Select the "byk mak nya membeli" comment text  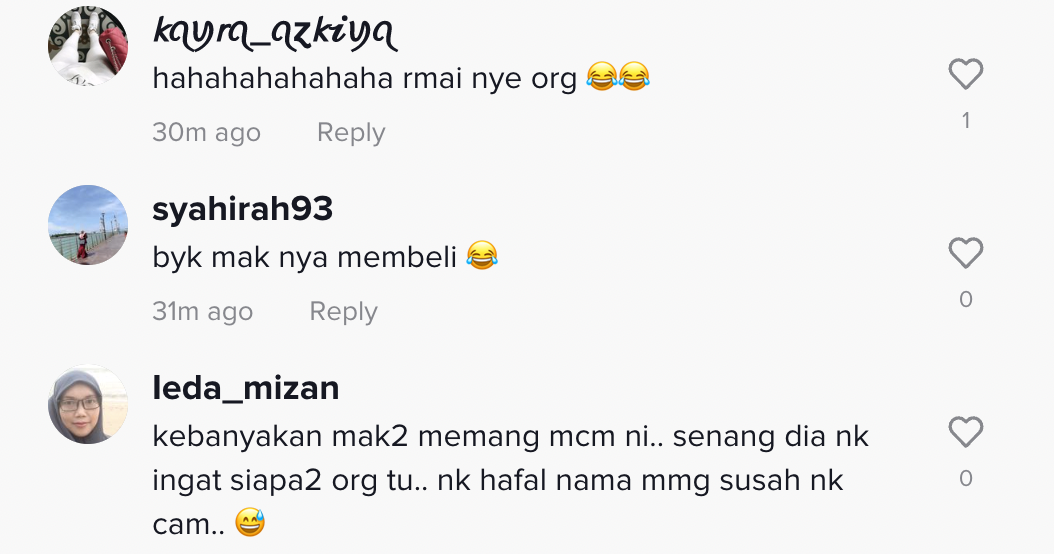304,257
